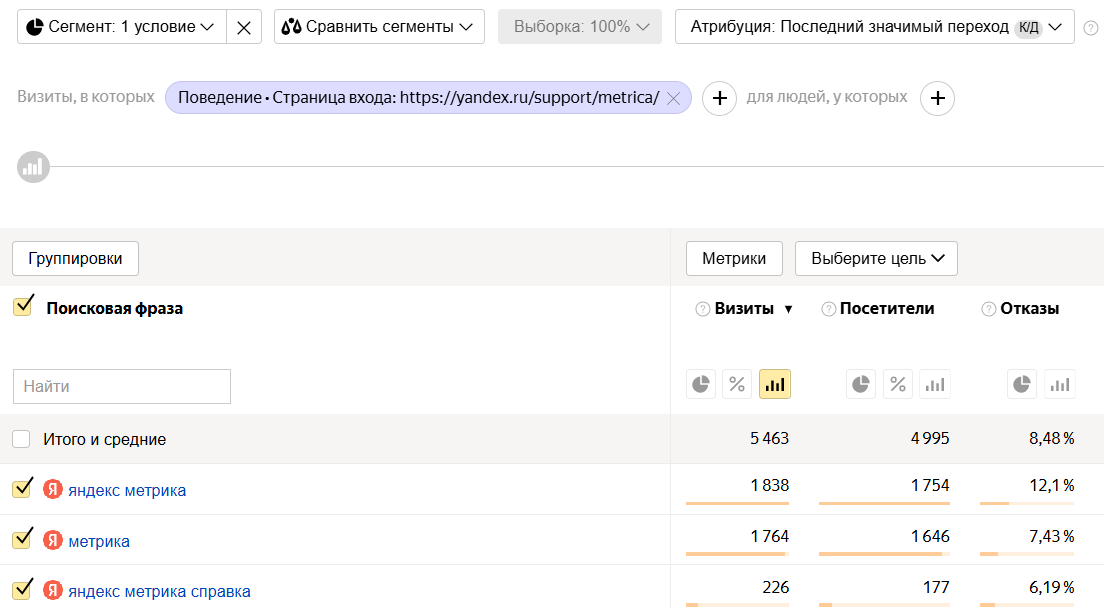Add a visit condition with plus button

click(719, 98)
